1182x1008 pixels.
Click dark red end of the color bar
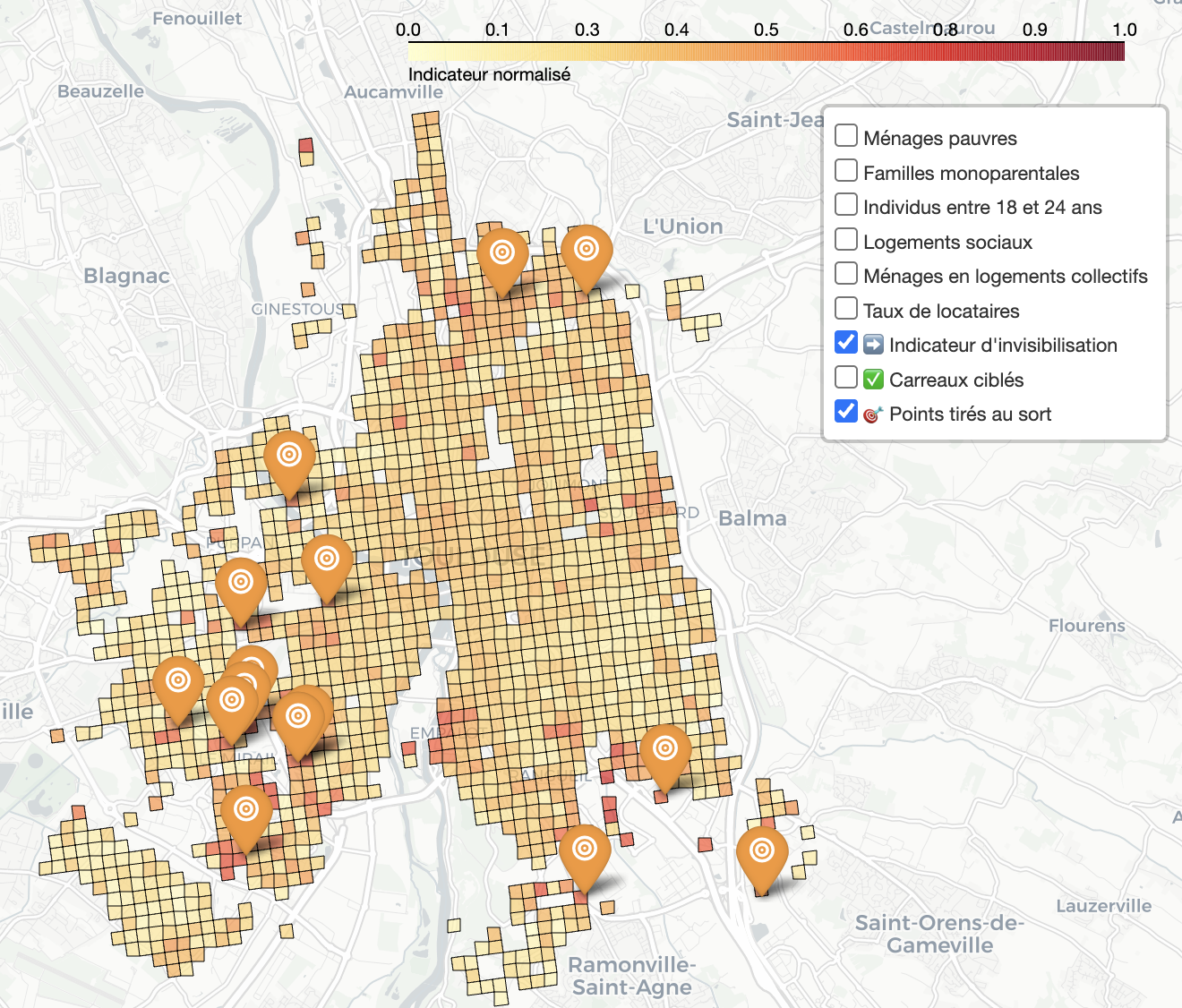point(1118,51)
